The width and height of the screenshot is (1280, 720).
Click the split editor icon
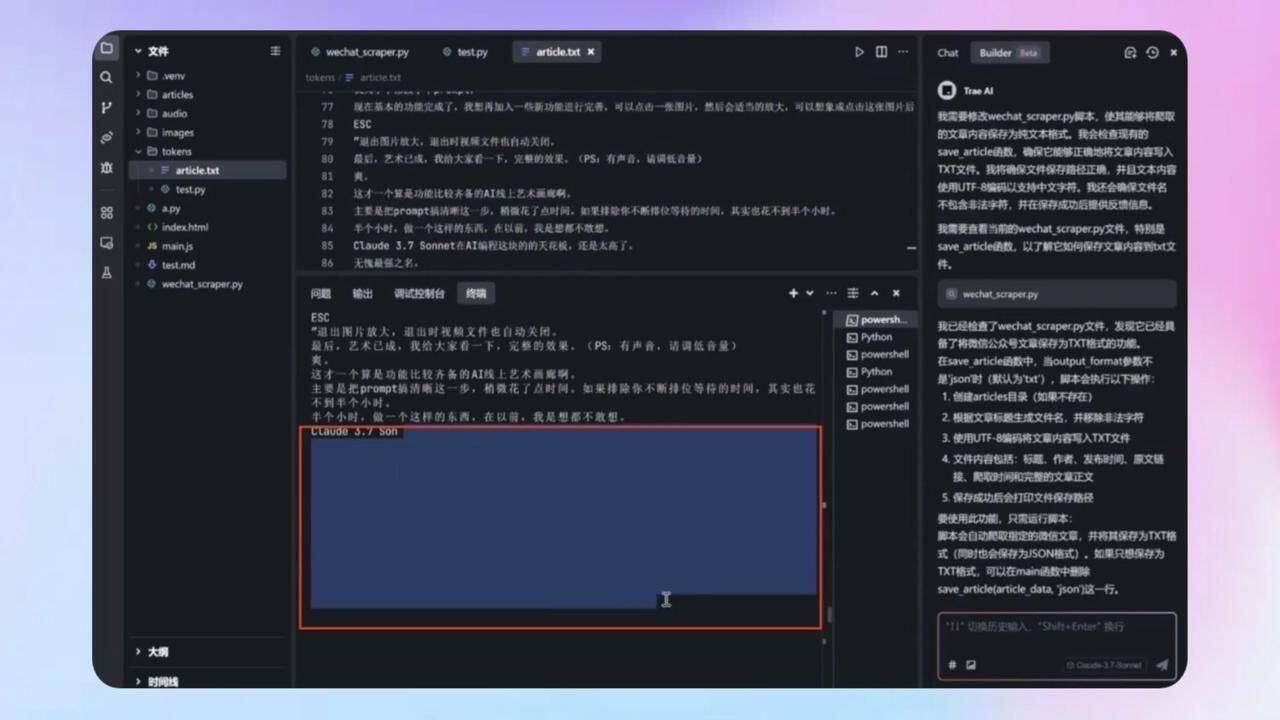tap(881, 52)
